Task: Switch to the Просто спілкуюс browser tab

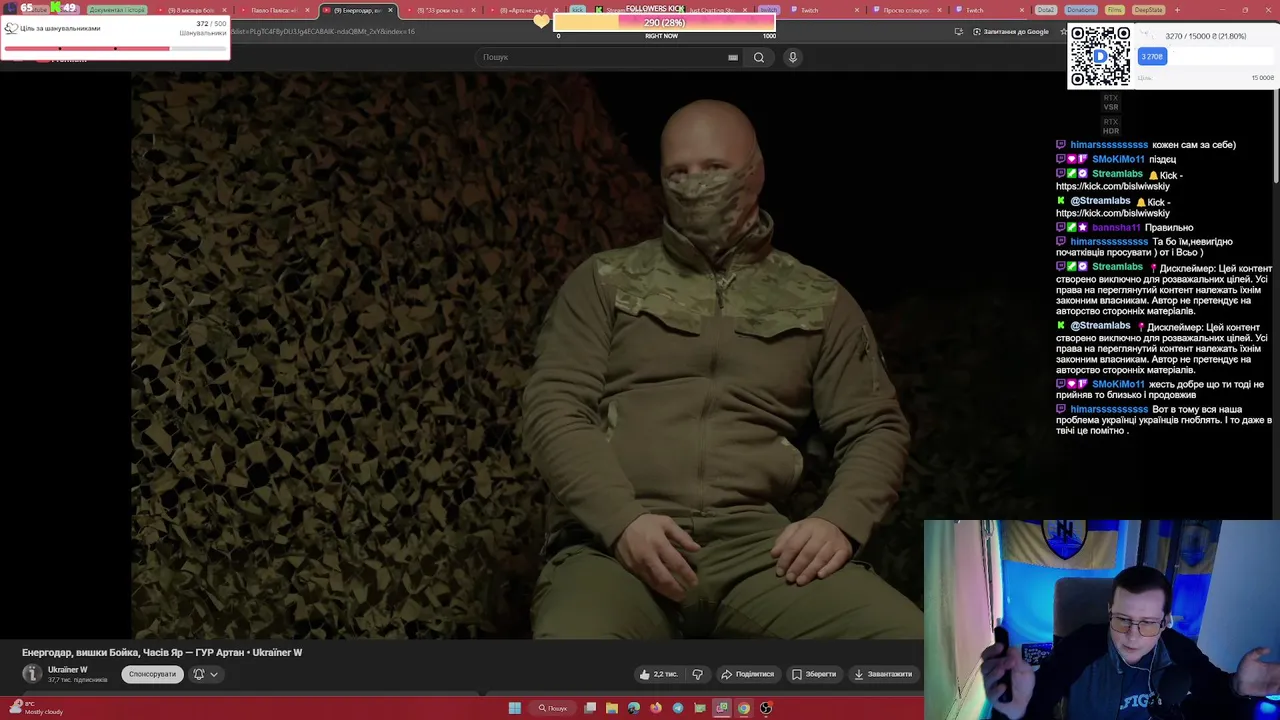Action: 905,10
